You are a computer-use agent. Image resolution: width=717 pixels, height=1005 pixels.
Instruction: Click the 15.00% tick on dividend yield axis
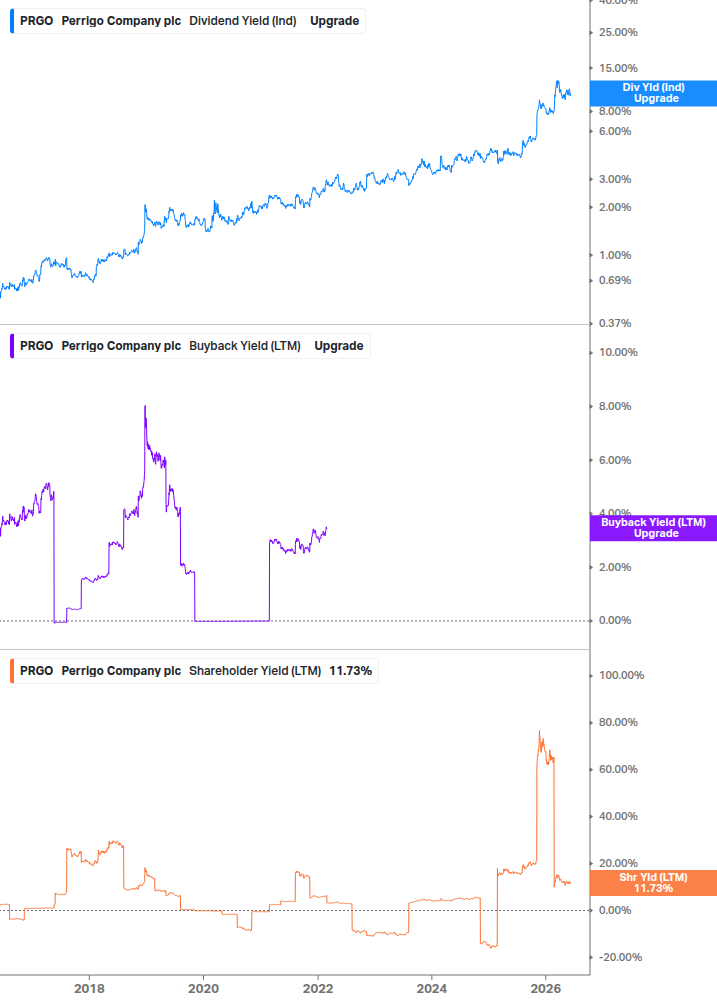(x=618, y=69)
